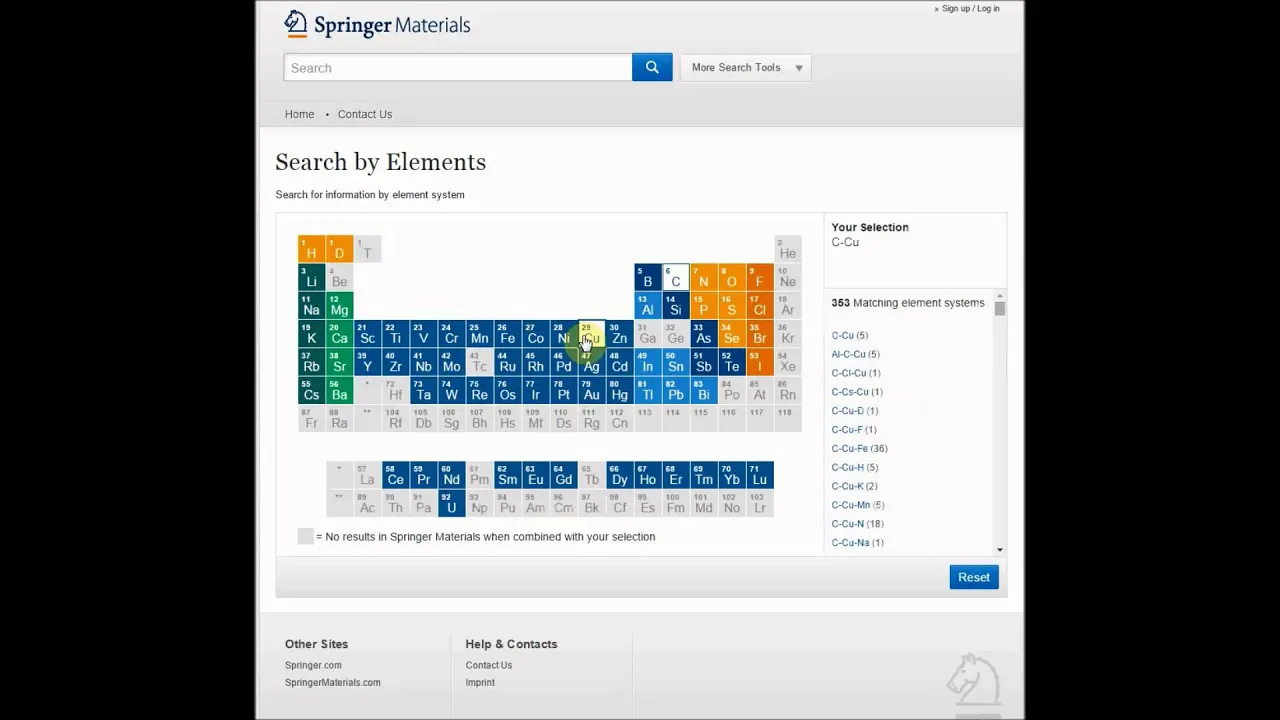Select the Hydrogen H element tile
The image size is (1280, 720).
click(311, 249)
